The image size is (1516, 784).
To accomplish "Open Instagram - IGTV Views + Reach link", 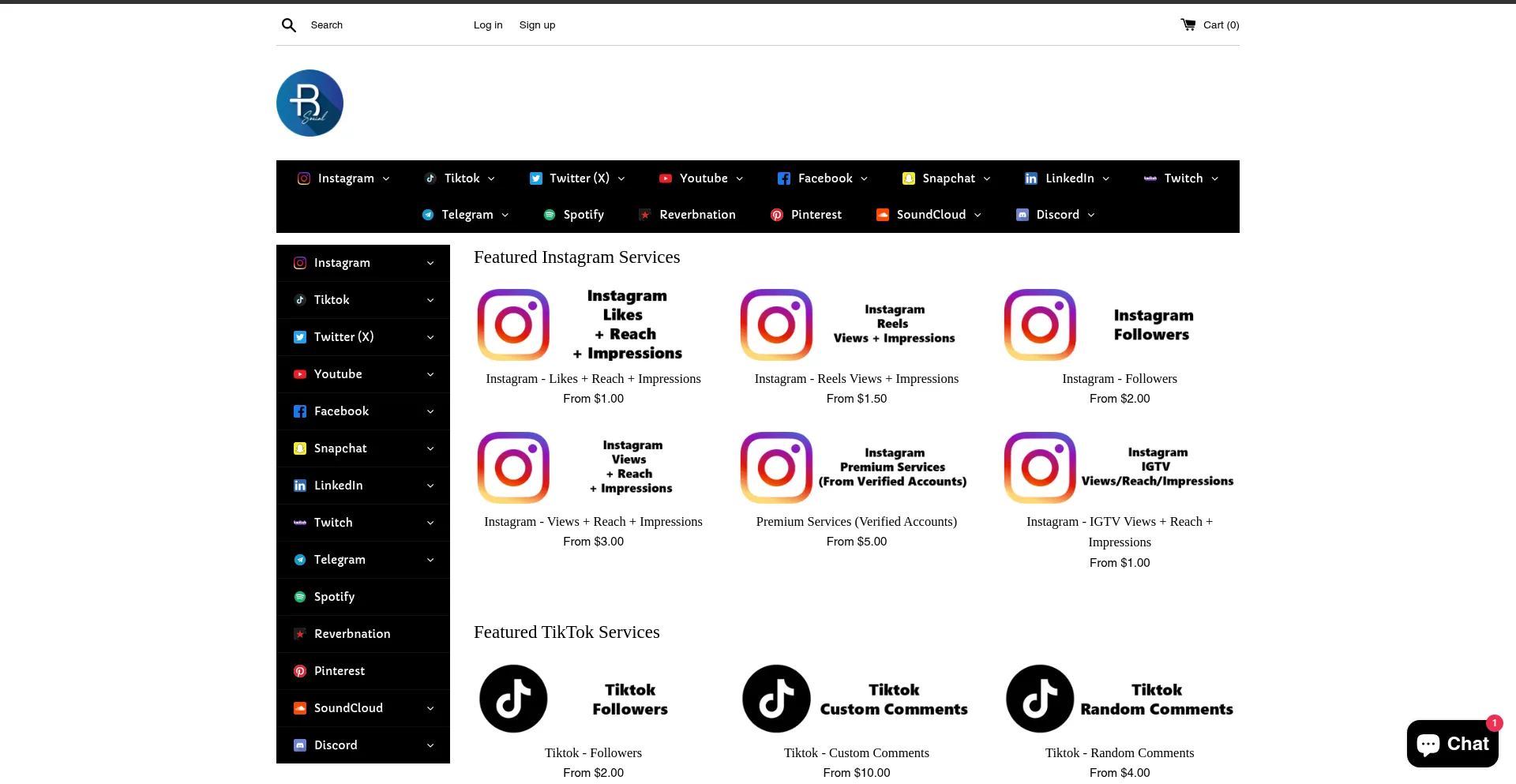I will pos(1120,532).
